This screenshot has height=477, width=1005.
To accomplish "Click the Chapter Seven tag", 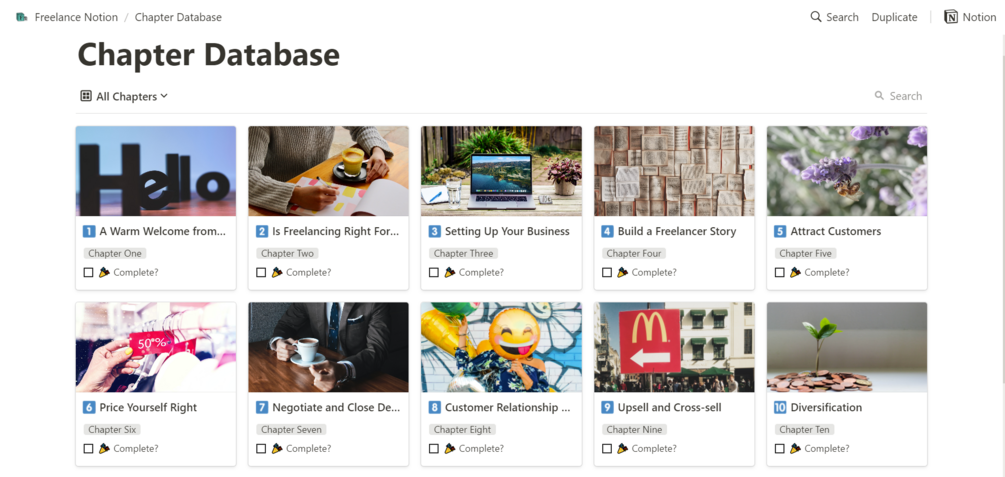I will [x=291, y=430].
